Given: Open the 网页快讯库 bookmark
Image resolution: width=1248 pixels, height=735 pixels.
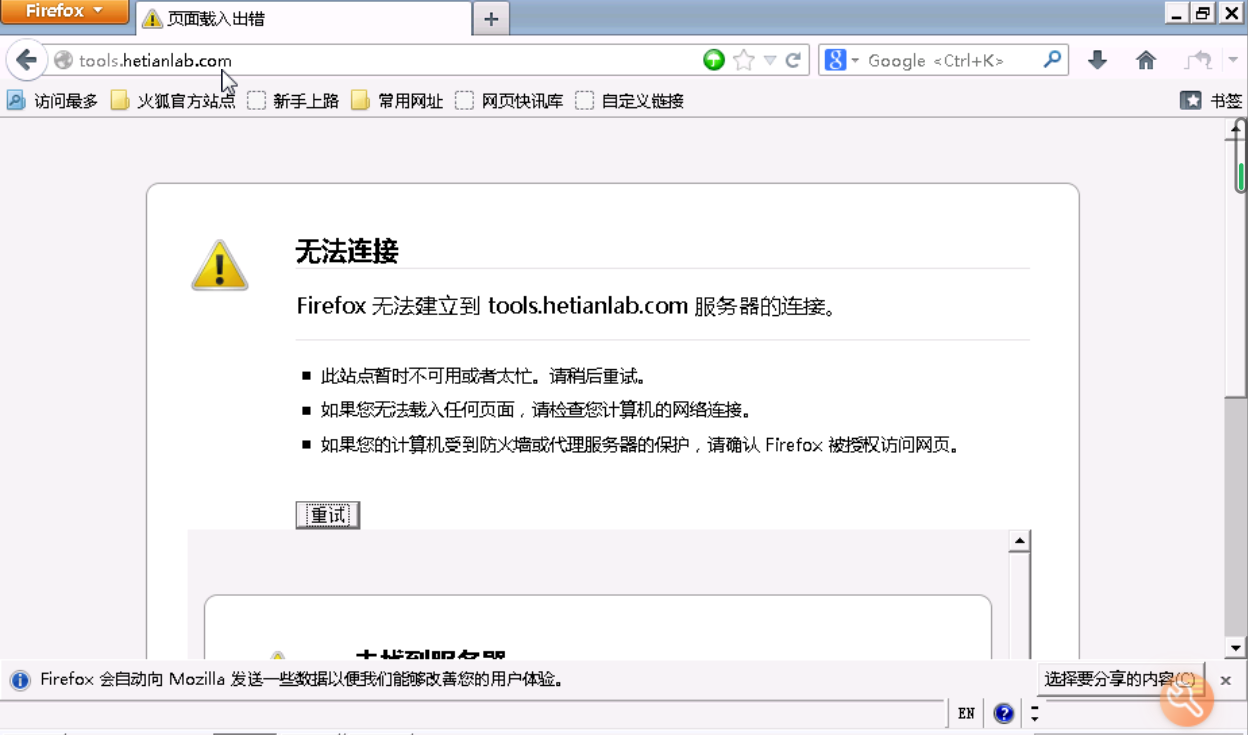Looking at the screenshot, I should (509, 101).
